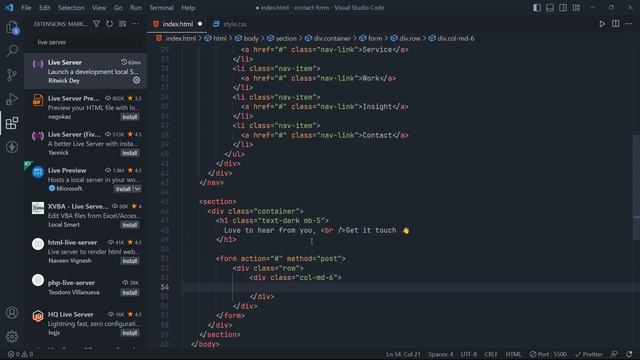Select div.row in the breadcrumb

tap(405, 38)
